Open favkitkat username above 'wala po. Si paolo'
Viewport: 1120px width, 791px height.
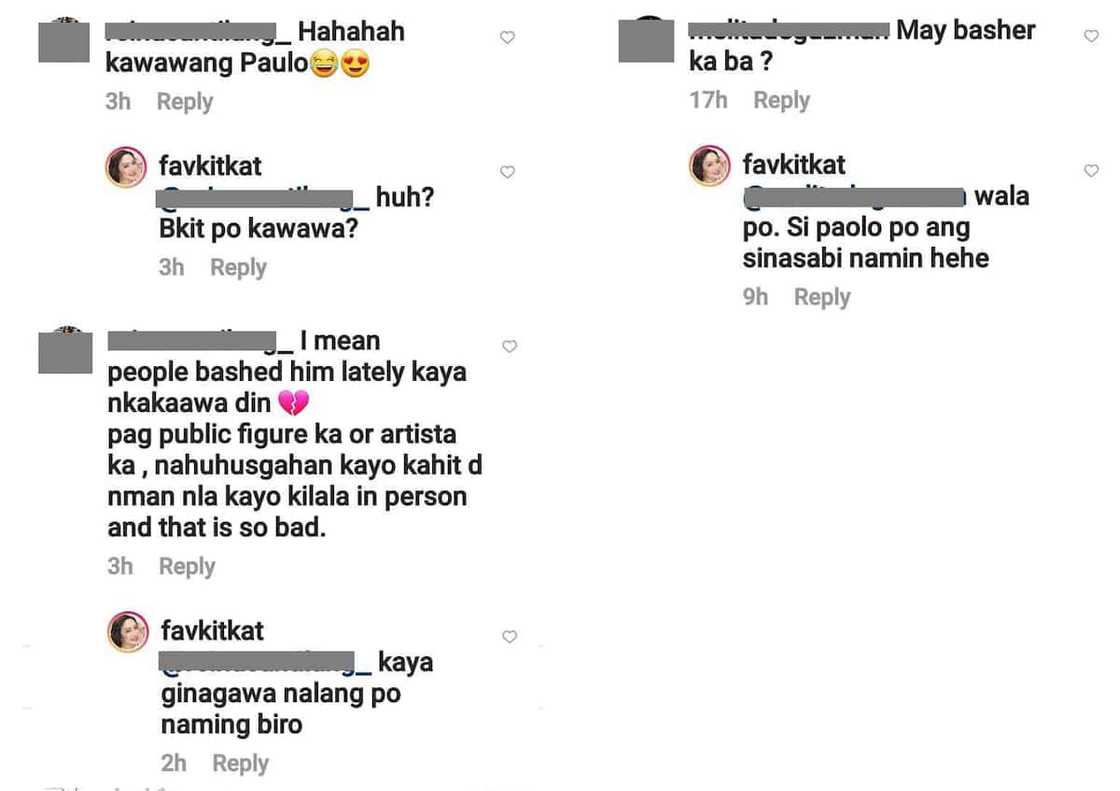(794, 164)
